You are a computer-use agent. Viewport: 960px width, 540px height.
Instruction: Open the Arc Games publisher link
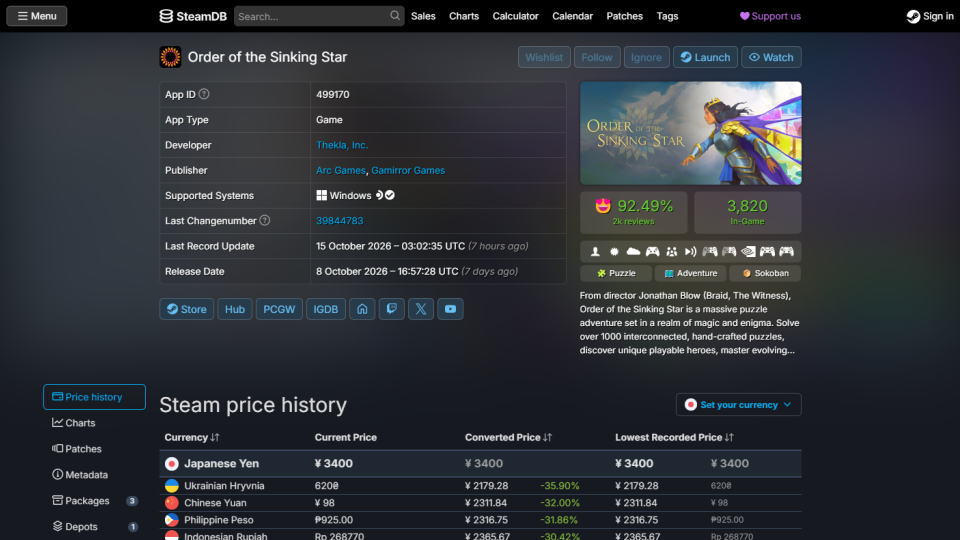(x=340, y=170)
